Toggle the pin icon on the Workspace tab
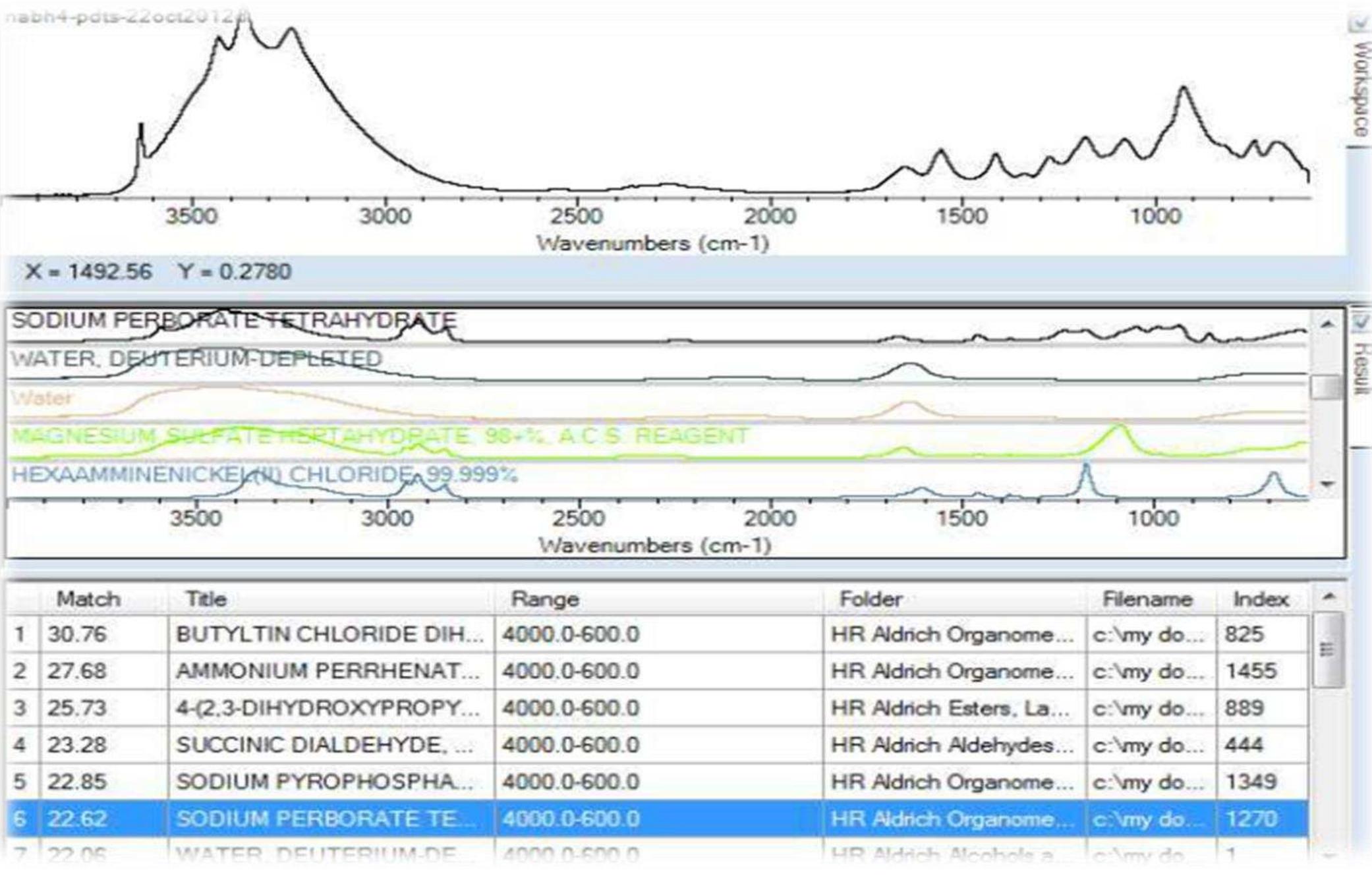This screenshot has height=876, width=1372. pos(1359,23)
